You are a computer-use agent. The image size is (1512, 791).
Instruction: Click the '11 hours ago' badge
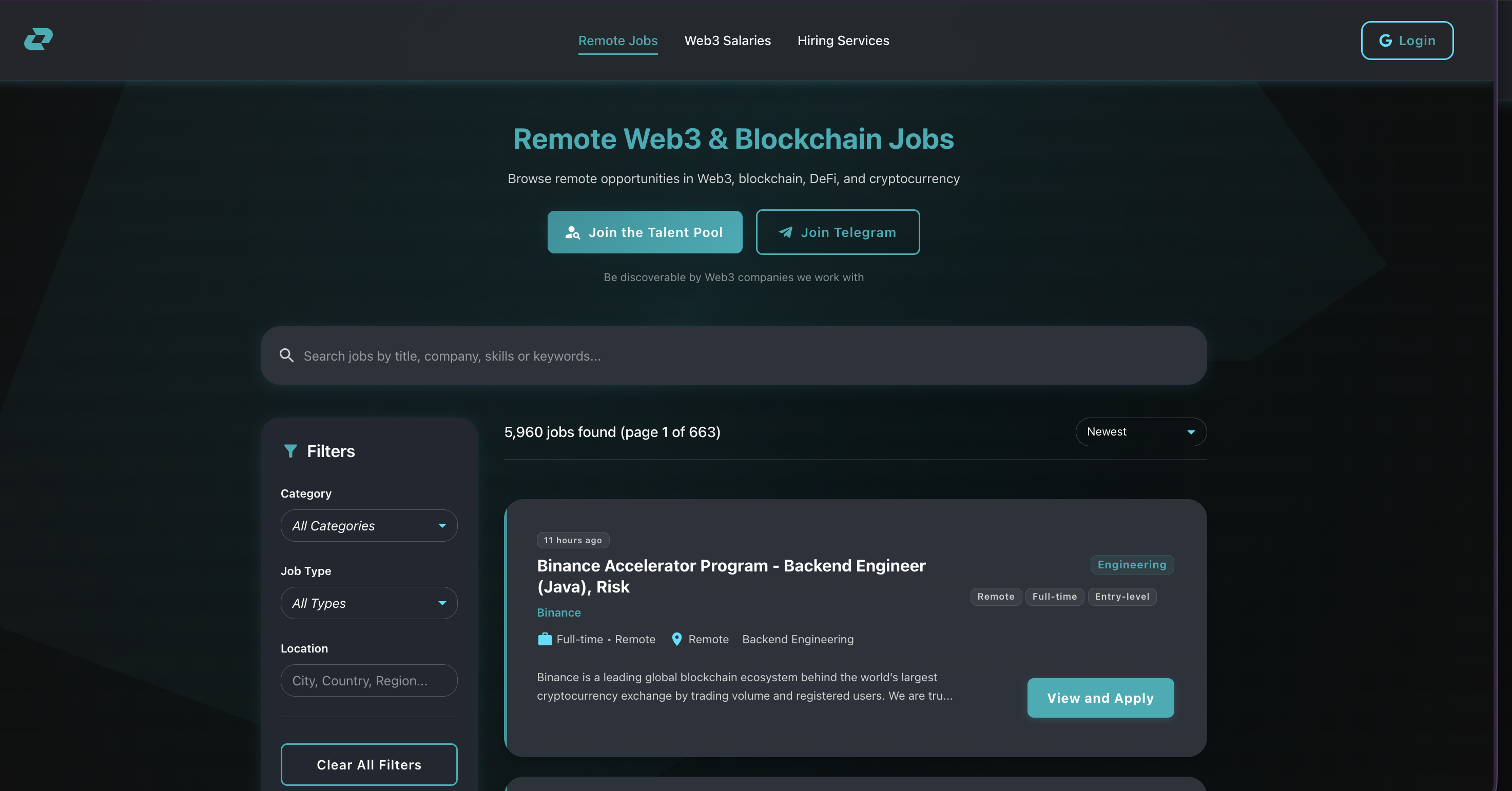coord(572,541)
